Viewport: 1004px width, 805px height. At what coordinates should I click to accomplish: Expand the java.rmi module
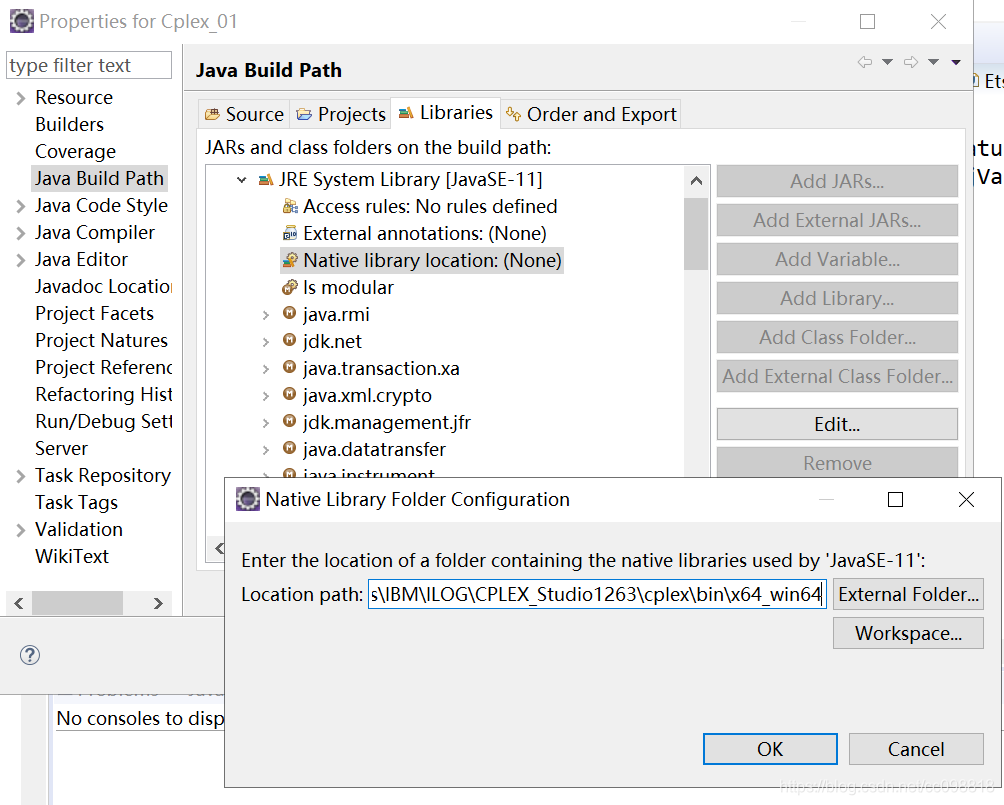[266, 315]
